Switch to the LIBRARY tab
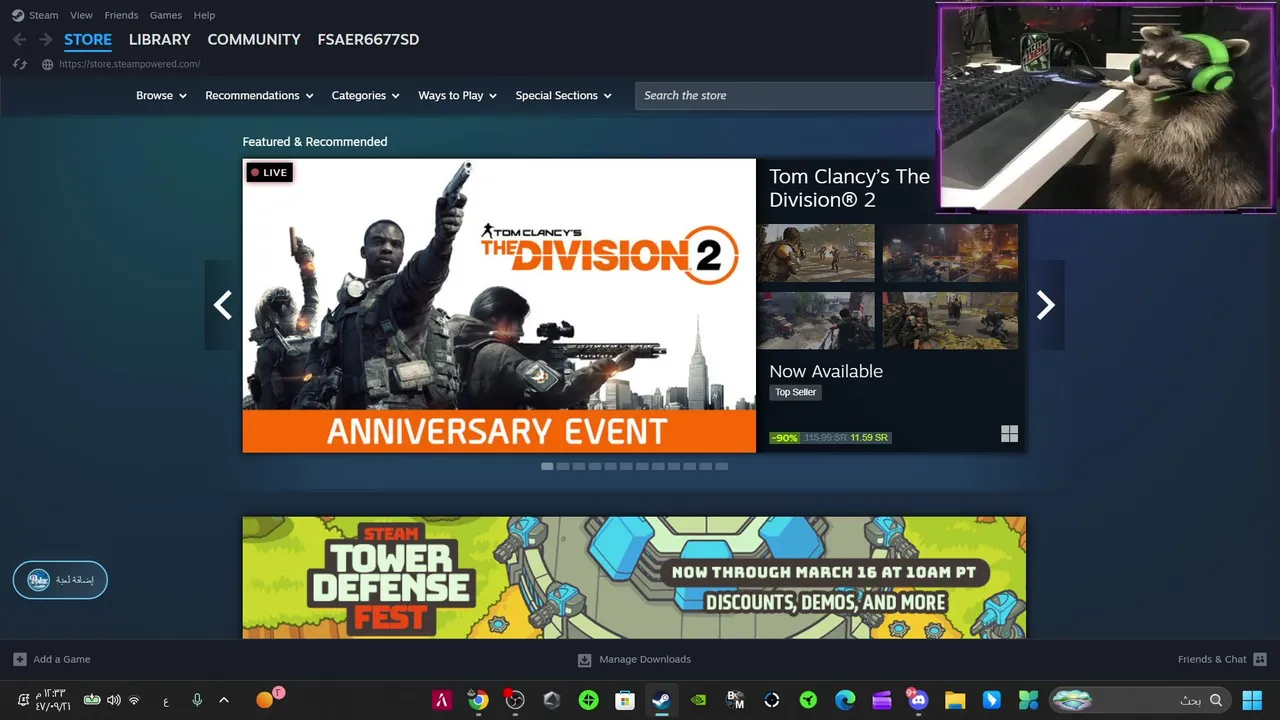 click(x=160, y=40)
